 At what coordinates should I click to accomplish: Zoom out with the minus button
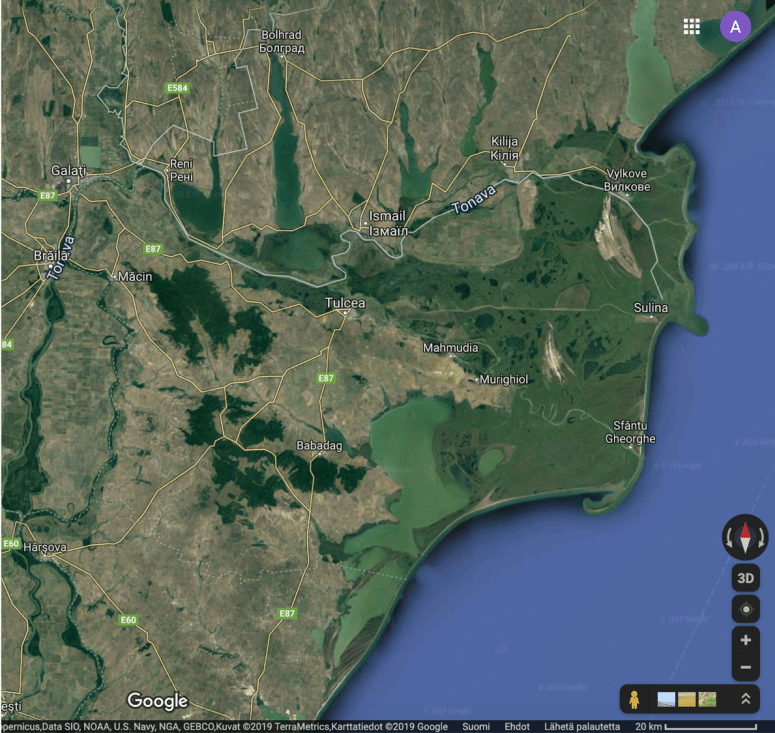[745, 667]
